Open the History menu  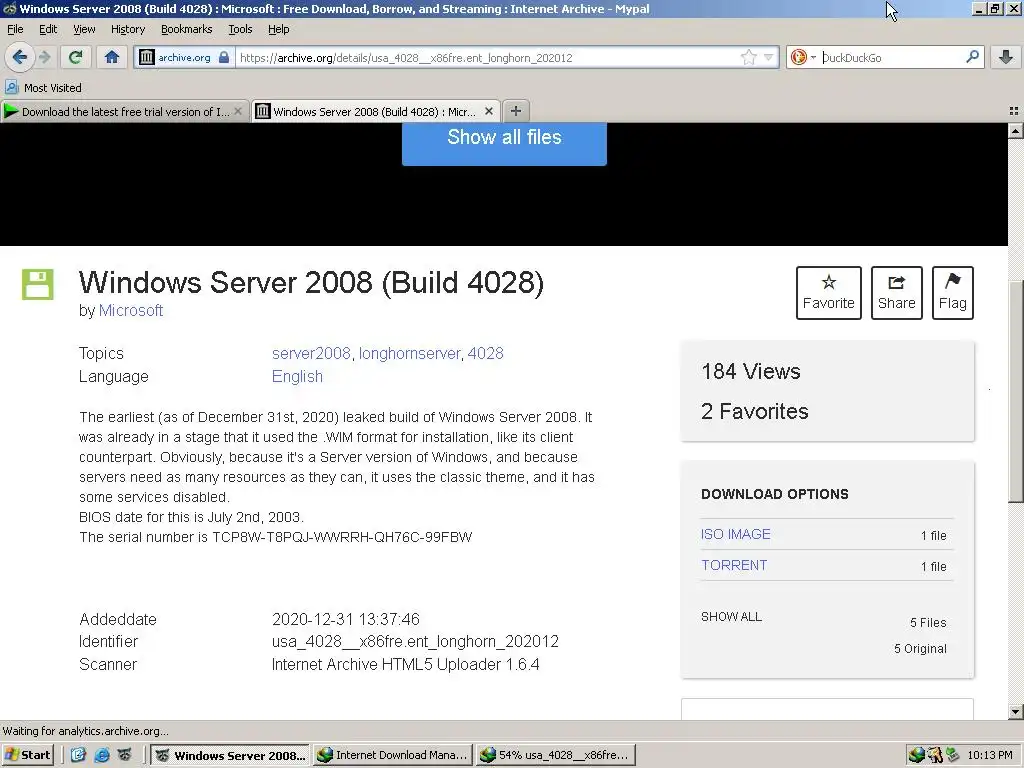[128, 29]
